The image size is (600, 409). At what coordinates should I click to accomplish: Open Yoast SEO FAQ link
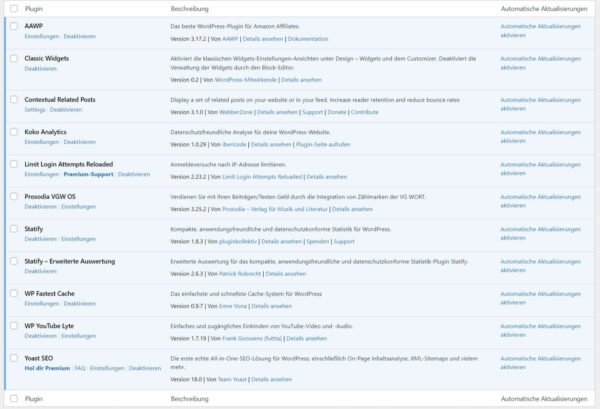click(80, 368)
